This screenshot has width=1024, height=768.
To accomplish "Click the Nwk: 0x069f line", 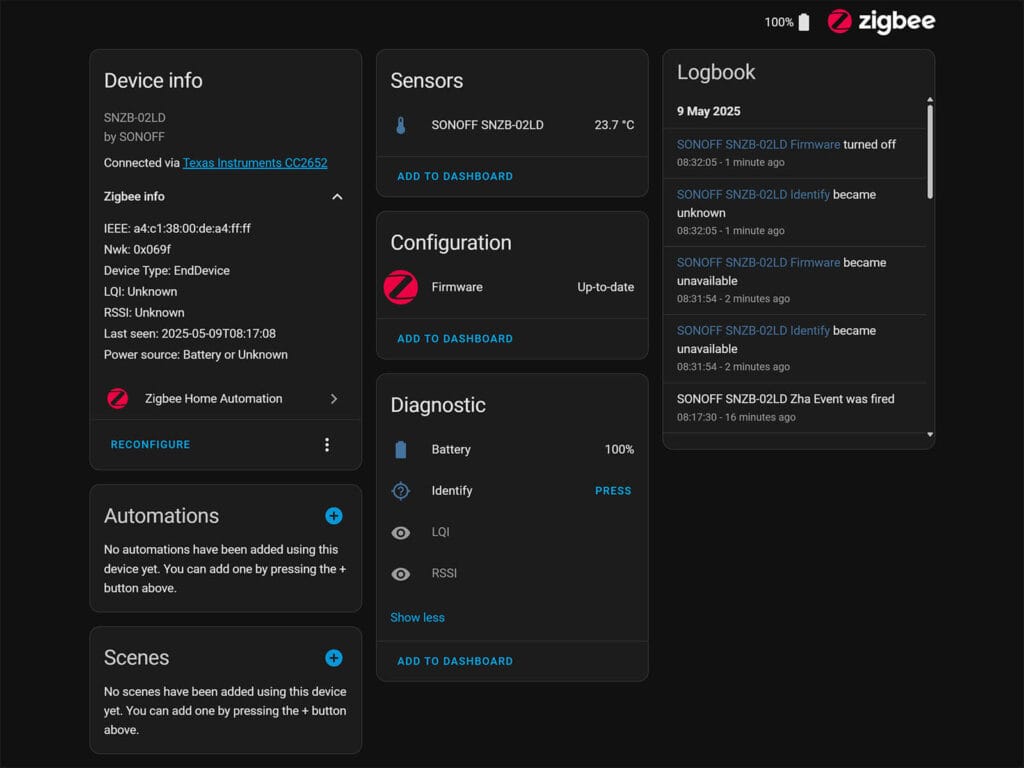I will click(137, 249).
